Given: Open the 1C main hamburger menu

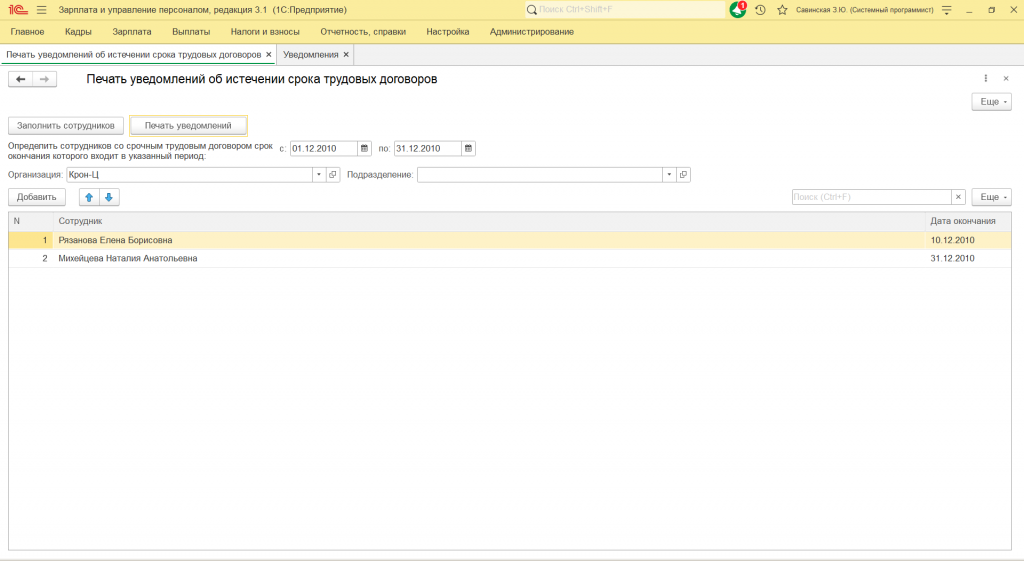Looking at the screenshot, I should [42, 10].
